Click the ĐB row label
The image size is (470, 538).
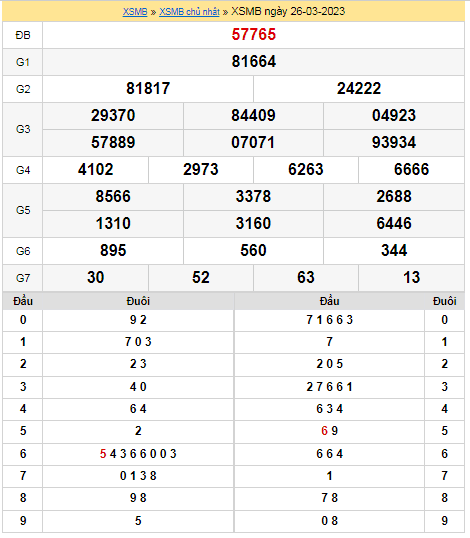coord(23,35)
